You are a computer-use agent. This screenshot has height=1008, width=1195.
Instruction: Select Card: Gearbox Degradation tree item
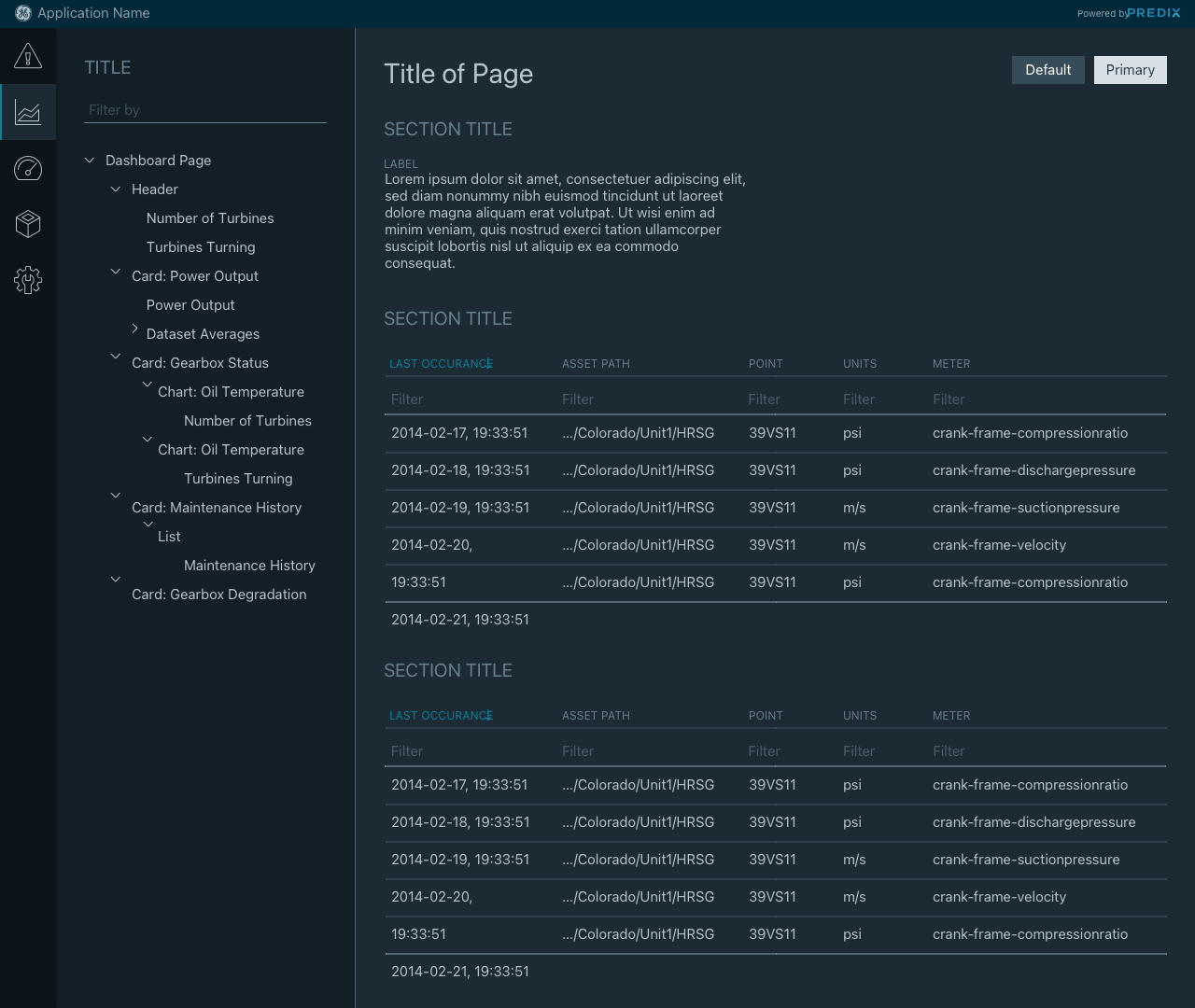pos(218,595)
